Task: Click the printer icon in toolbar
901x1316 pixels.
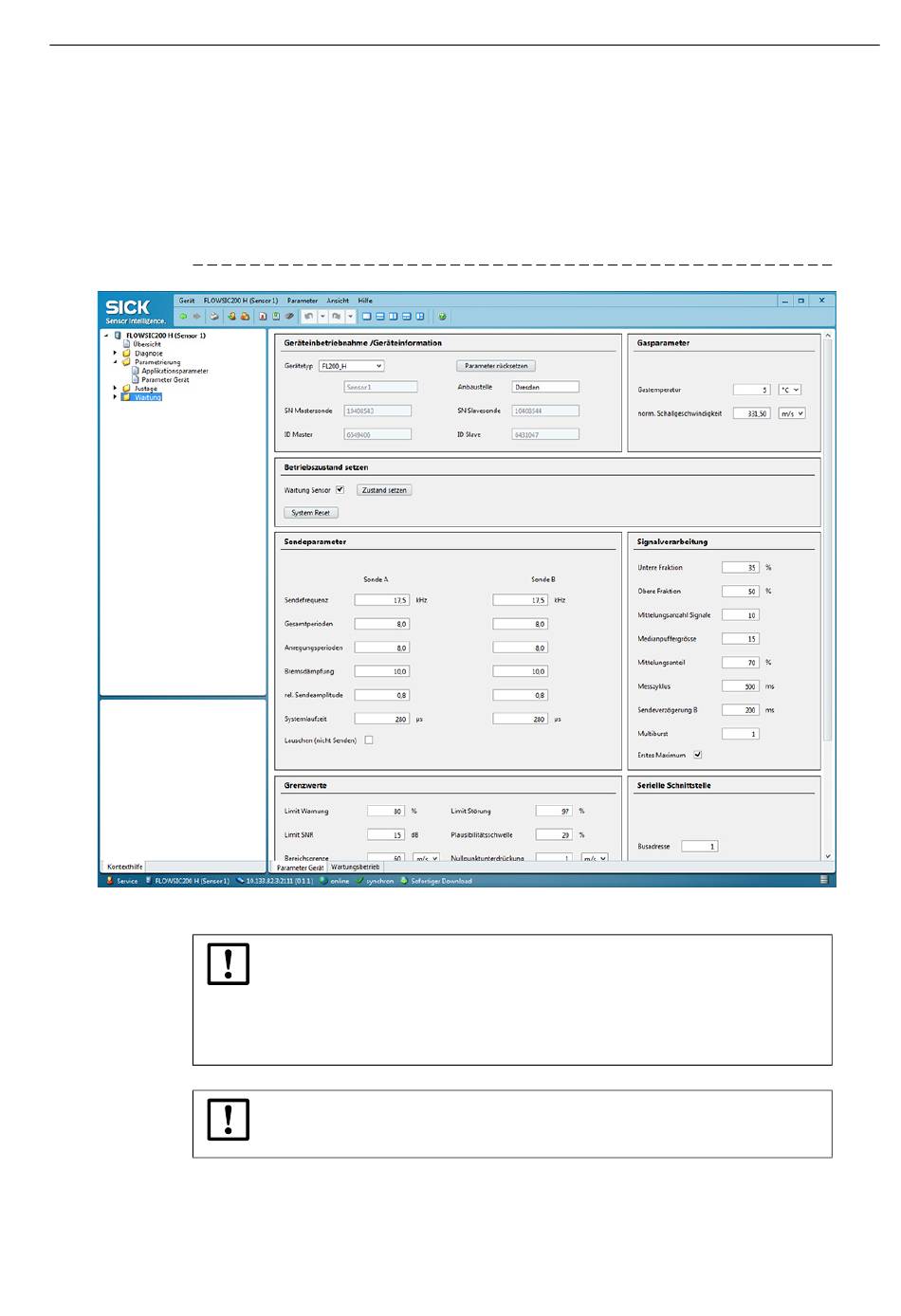Action: tap(214, 317)
